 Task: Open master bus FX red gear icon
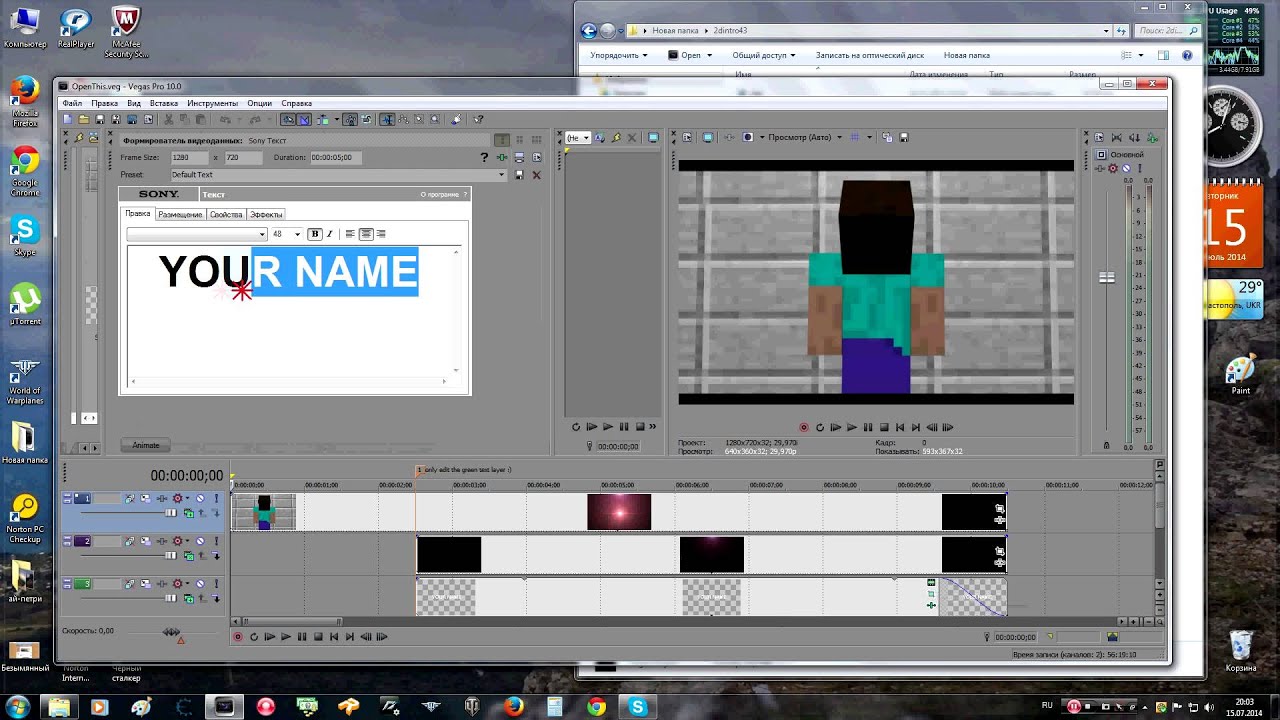click(1112, 168)
